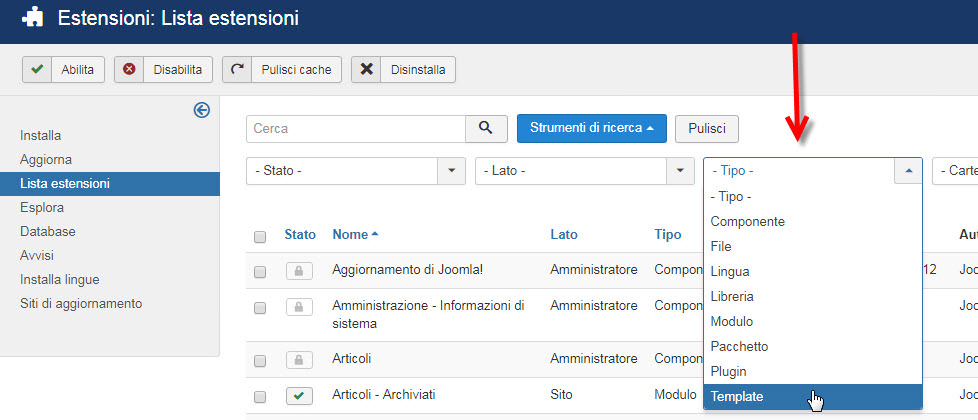Collapse sidebar with the blue arrow icon
The width and height of the screenshot is (978, 420).
[202, 111]
